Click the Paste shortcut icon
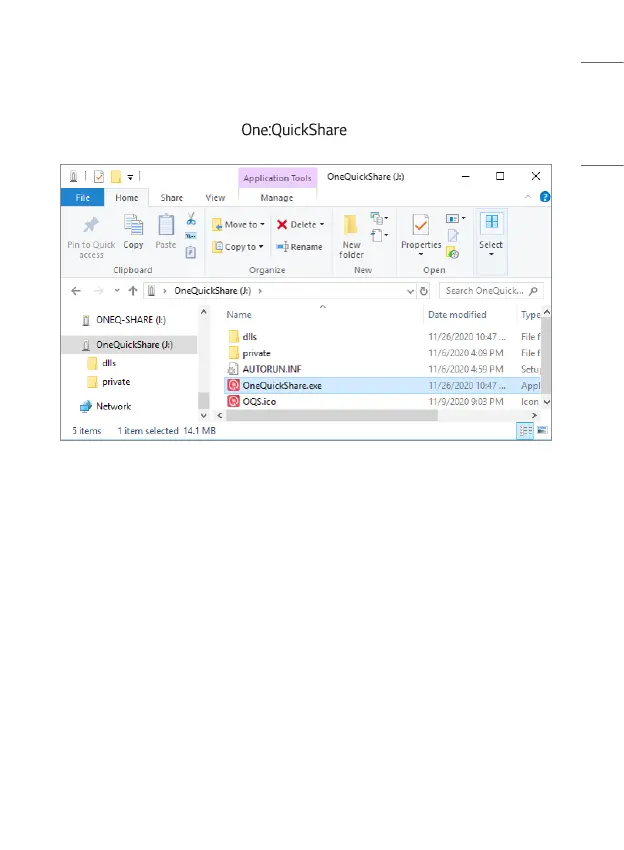This screenshot has height=850, width=624. pyautogui.click(x=191, y=252)
